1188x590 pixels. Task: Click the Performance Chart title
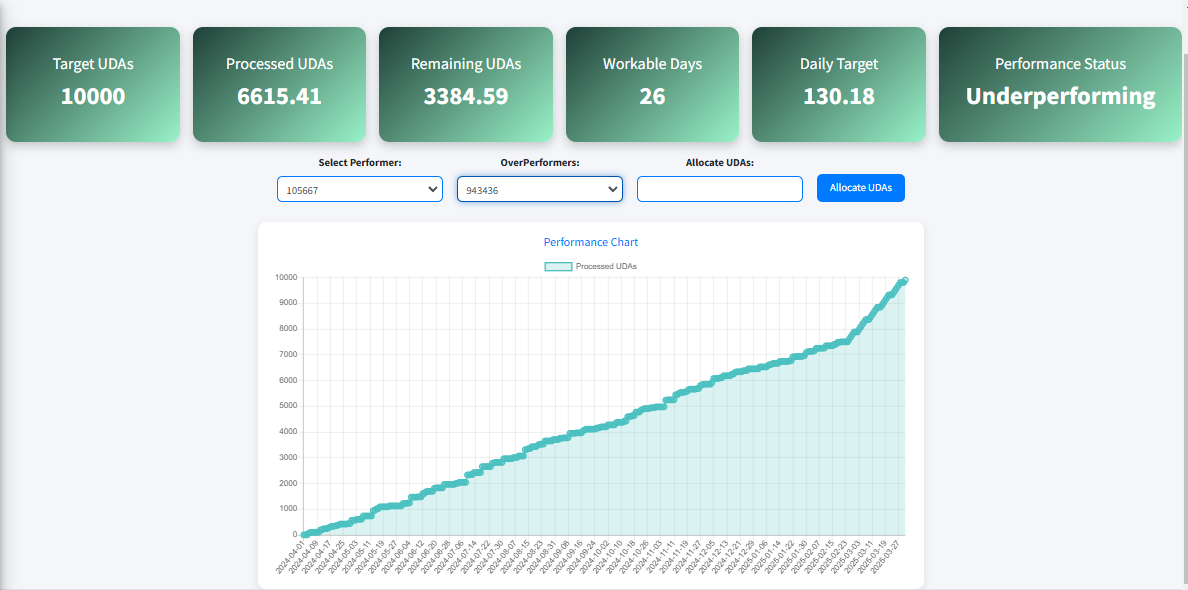(590, 242)
